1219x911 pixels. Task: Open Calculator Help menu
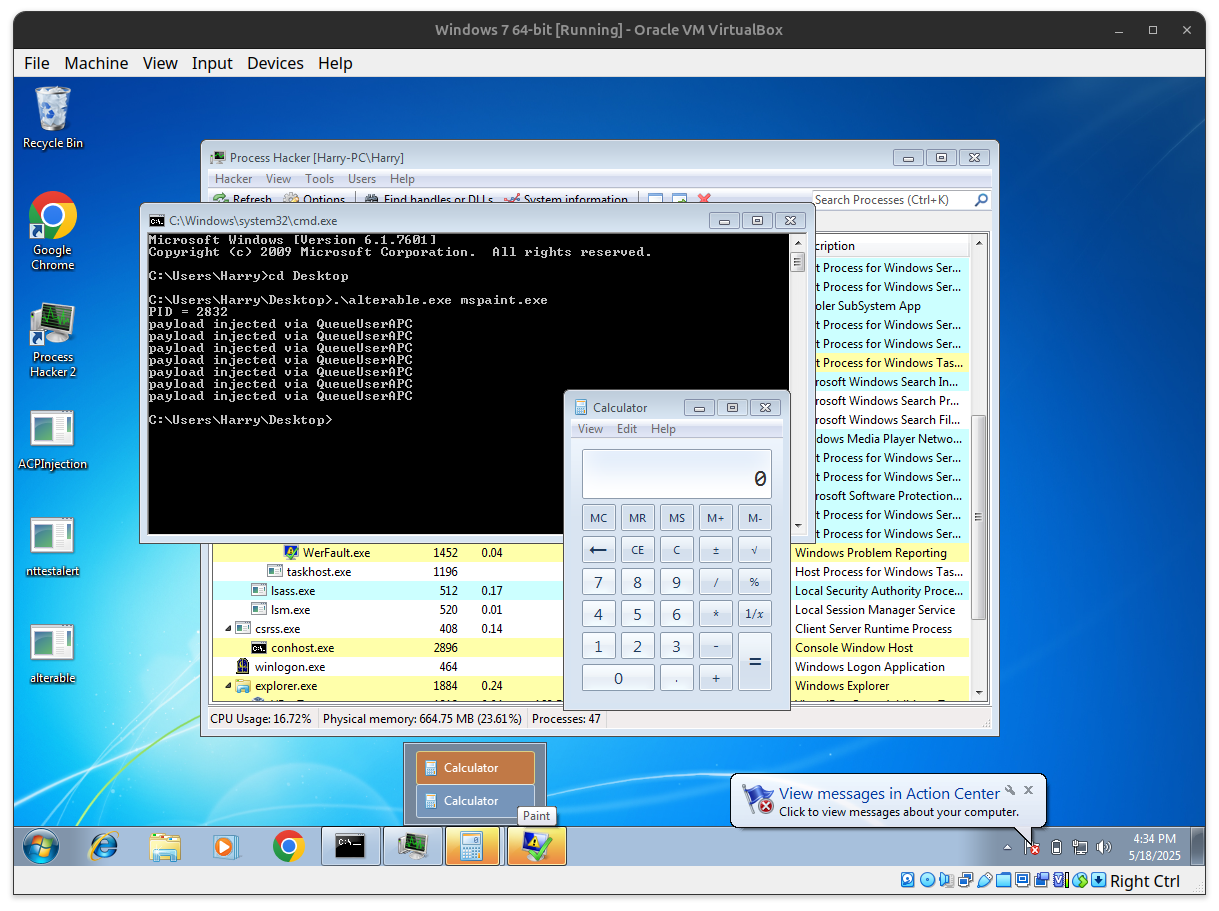[x=663, y=429]
